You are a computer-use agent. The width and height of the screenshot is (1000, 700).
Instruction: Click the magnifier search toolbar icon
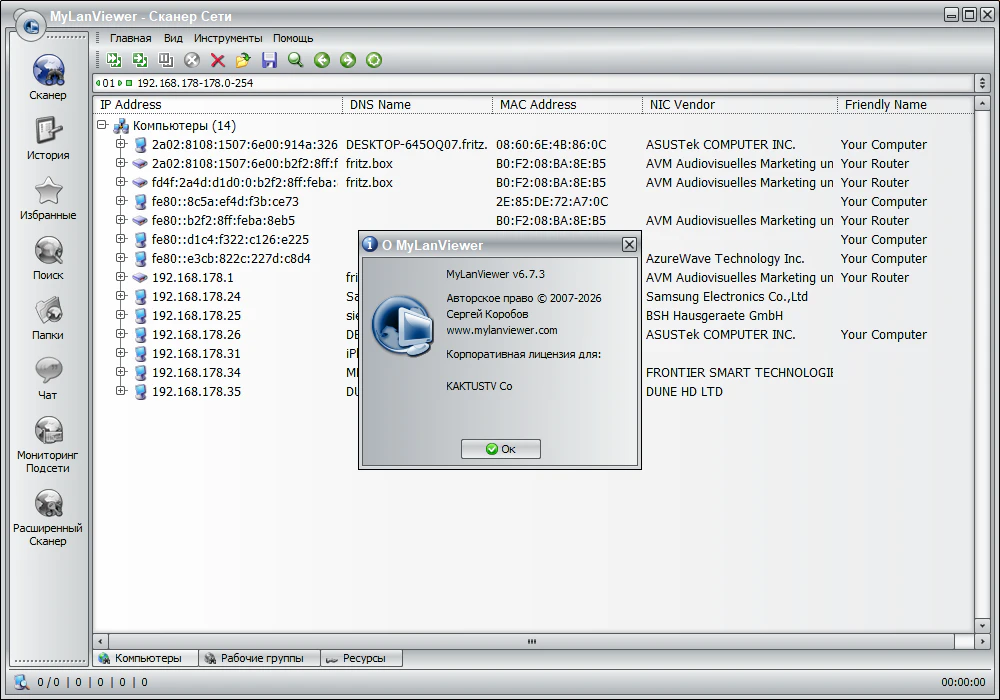(295, 60)
